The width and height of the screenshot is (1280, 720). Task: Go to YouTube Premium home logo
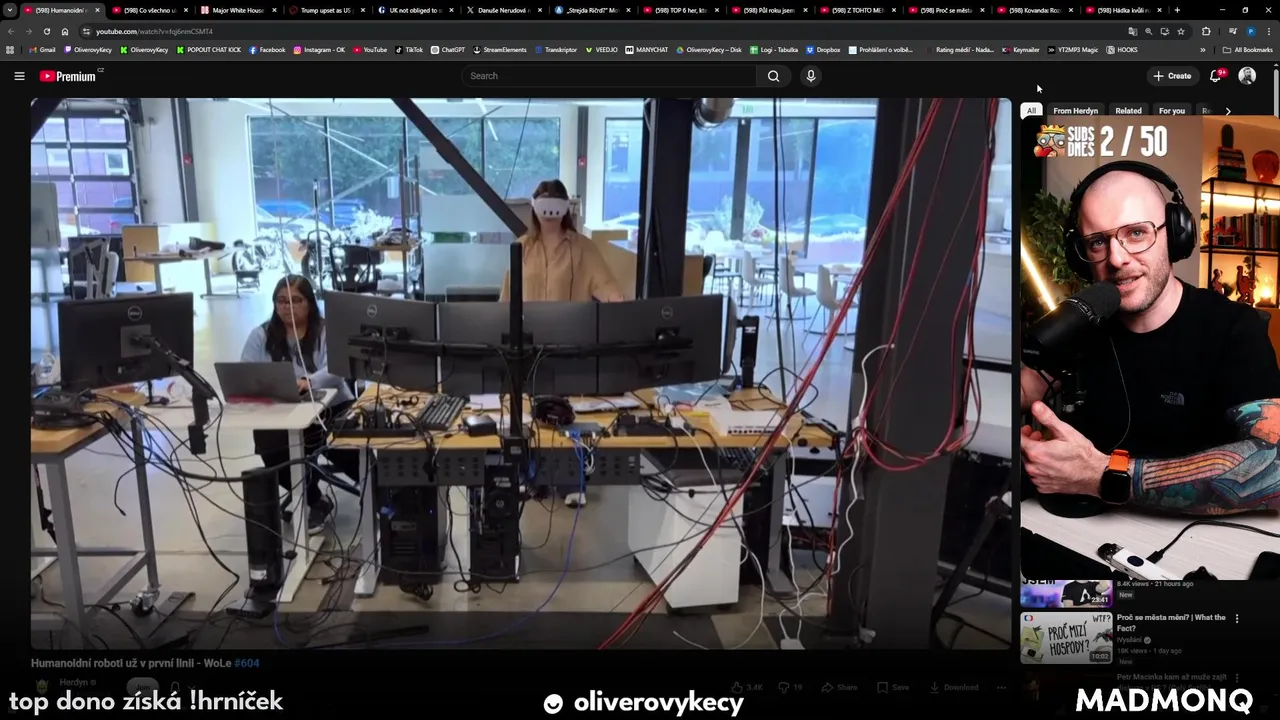point(68,76)
